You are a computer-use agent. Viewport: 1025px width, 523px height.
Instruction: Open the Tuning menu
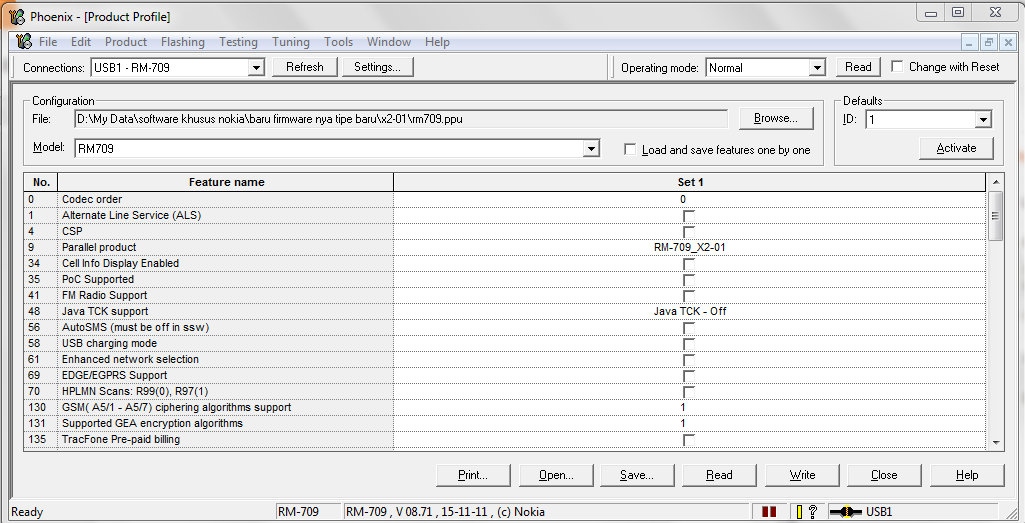291,42
